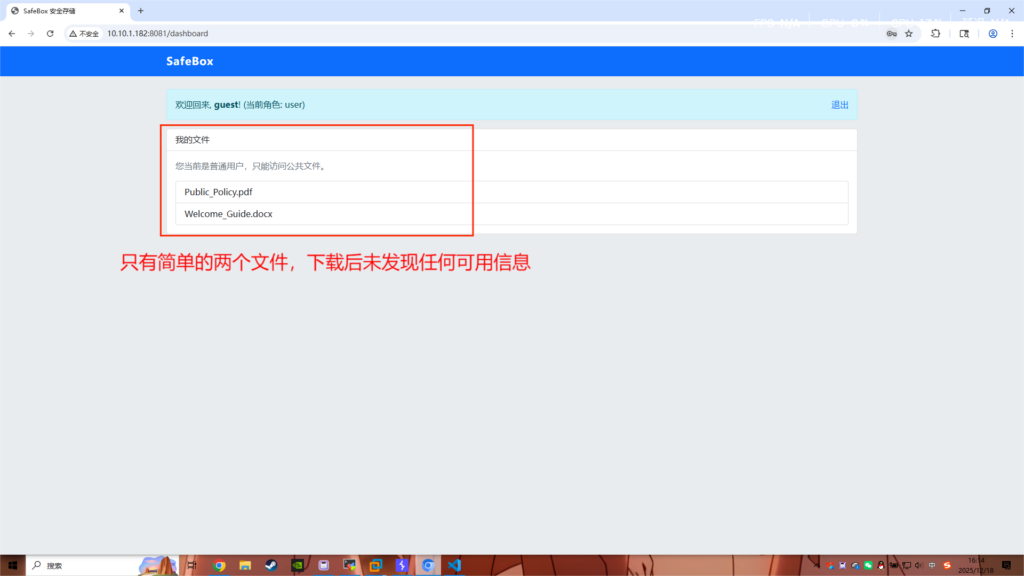The width and height of the screenshot is (1024, 576).
Task: Open the Welcome_Guide.docx file
Action: coord(228,214)
